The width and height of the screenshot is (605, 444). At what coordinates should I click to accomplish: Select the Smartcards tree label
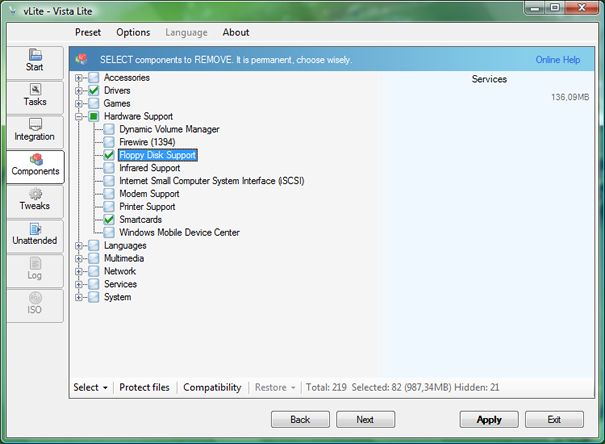pyautogui.click(x=140, y=219)
